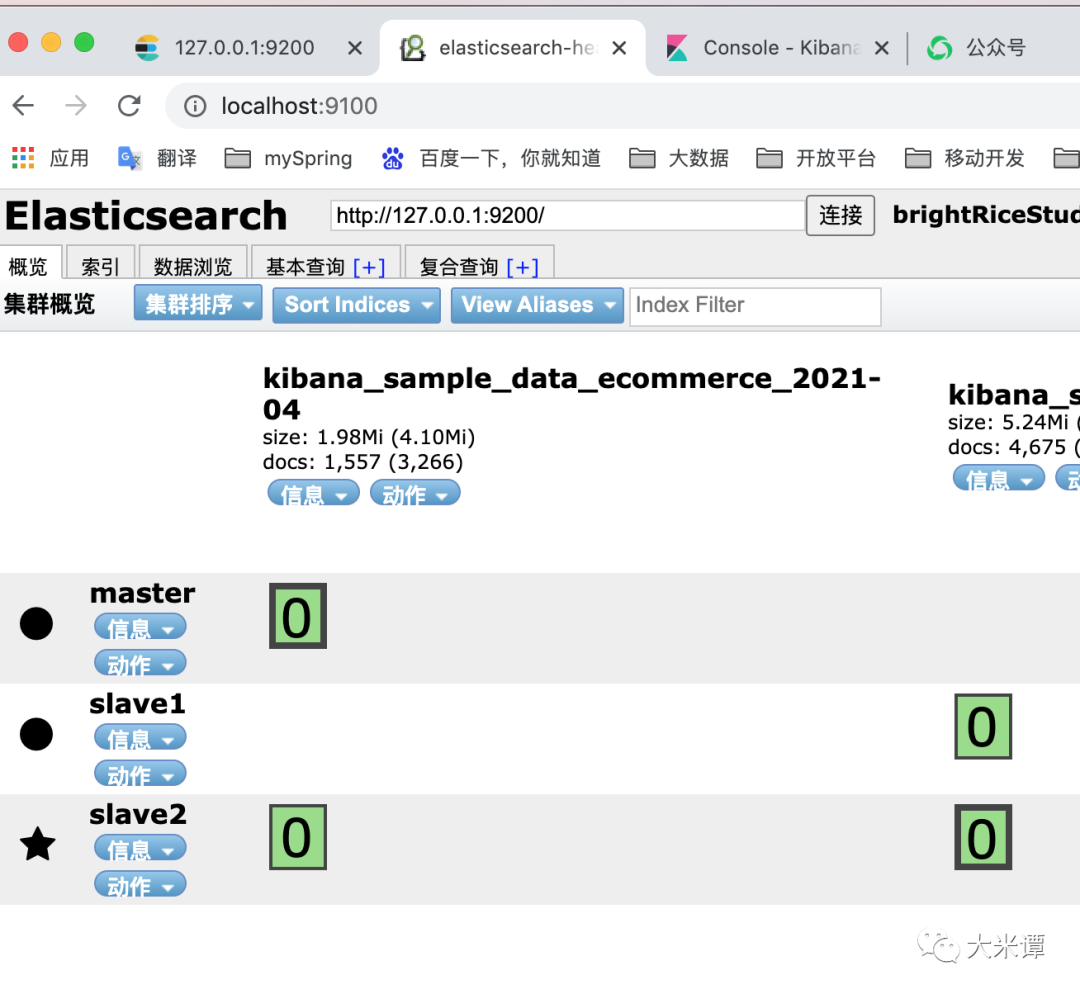Open the Chrome apps grid icon
Screen dimensions: 1080x994
point(23,158)
